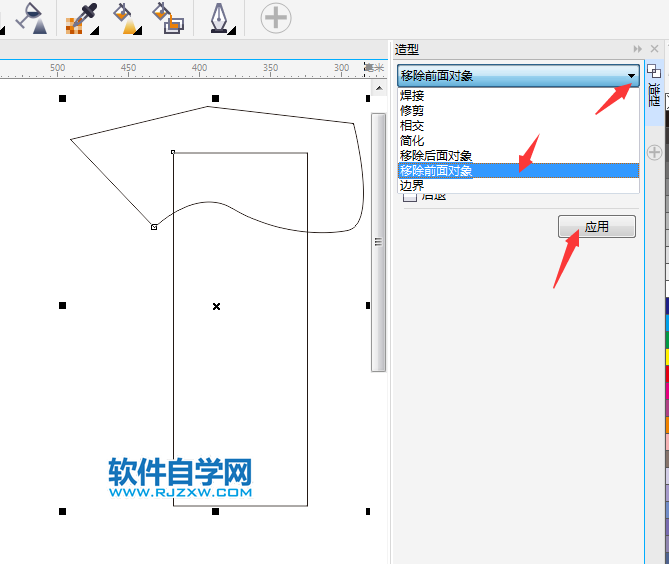Click the selection center X marker
This screenshot has width=669, height=564.
tap(216, 306)
